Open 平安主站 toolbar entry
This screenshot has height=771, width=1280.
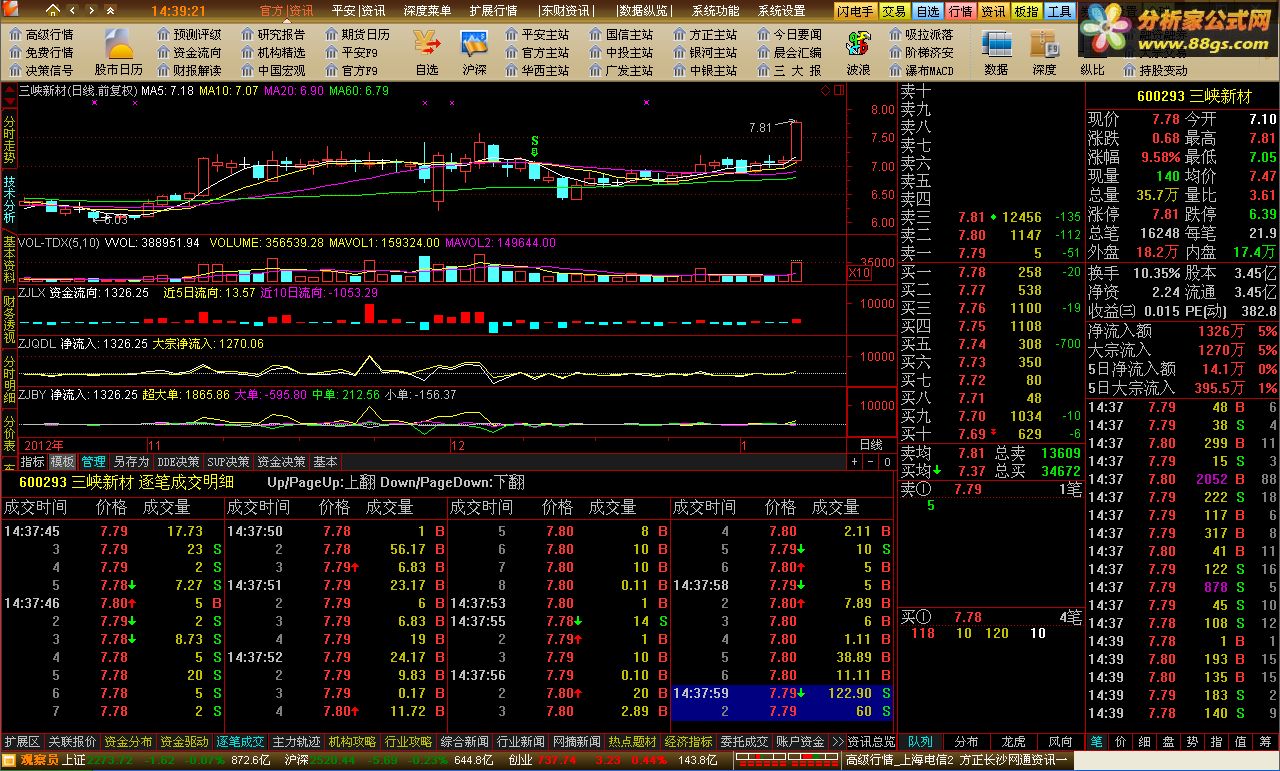point(537,34)
